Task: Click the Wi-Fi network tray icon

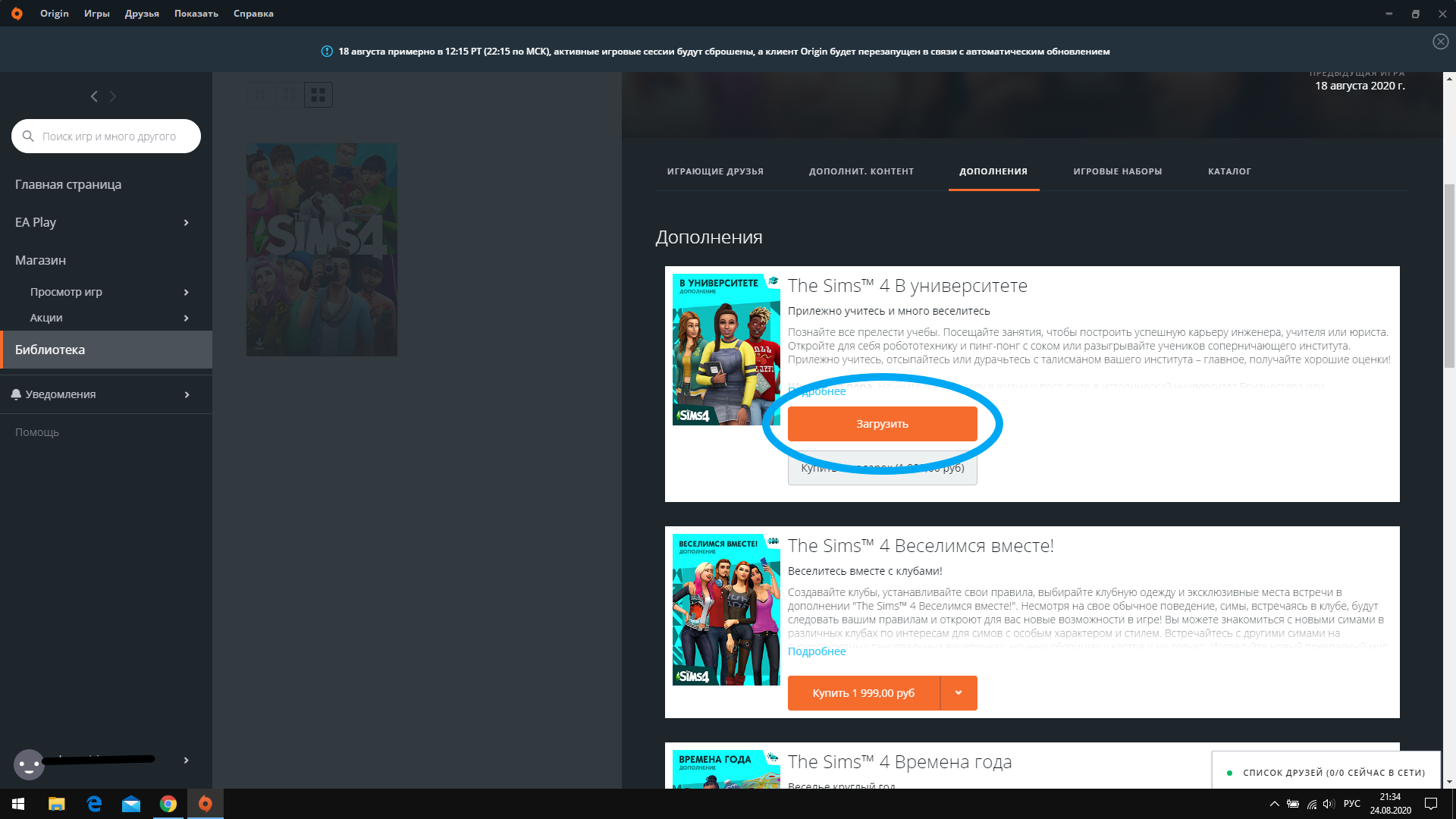Action: click(1312, 804)
